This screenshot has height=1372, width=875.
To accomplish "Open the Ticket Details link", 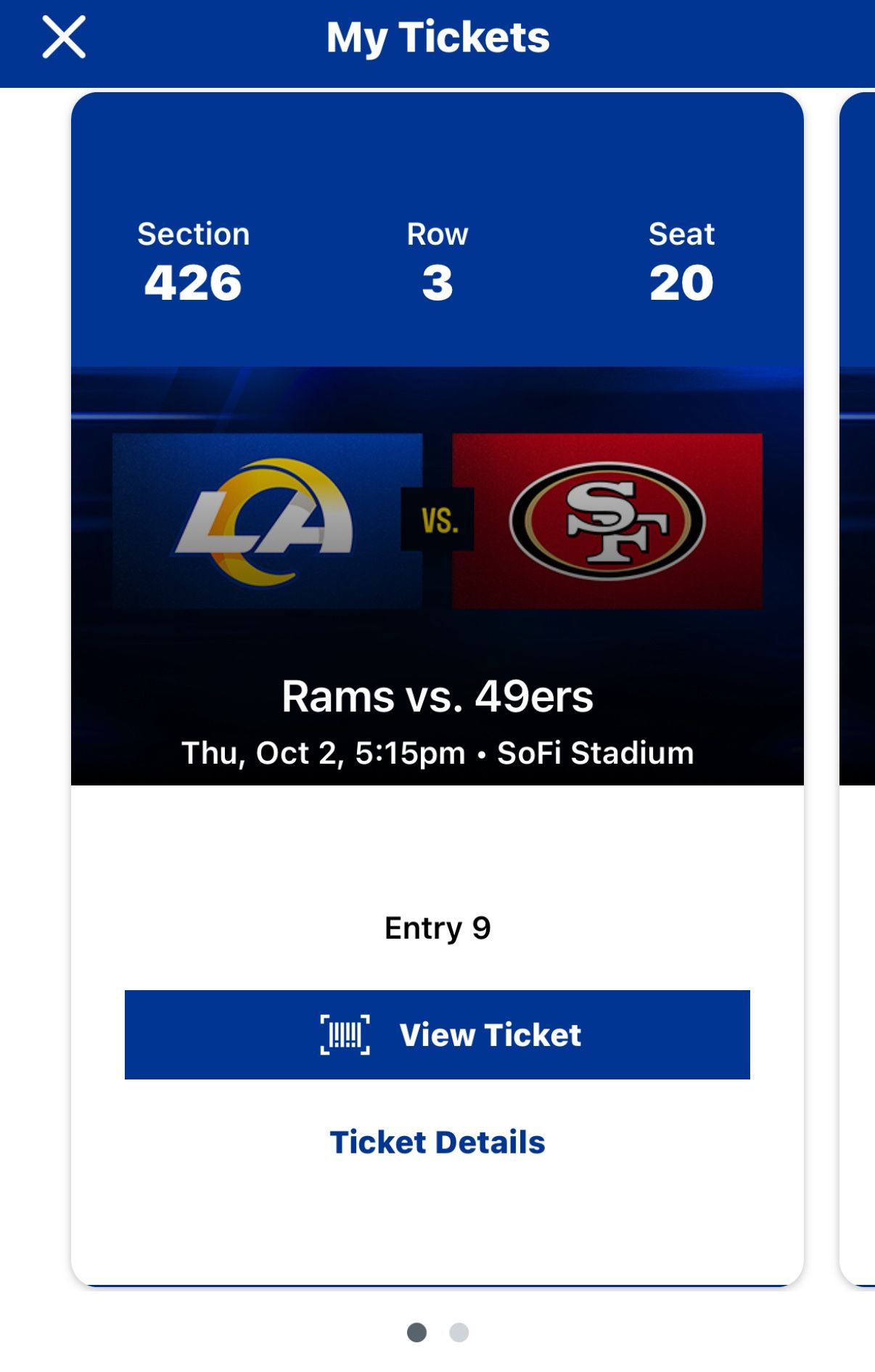I will point(437,1142).
